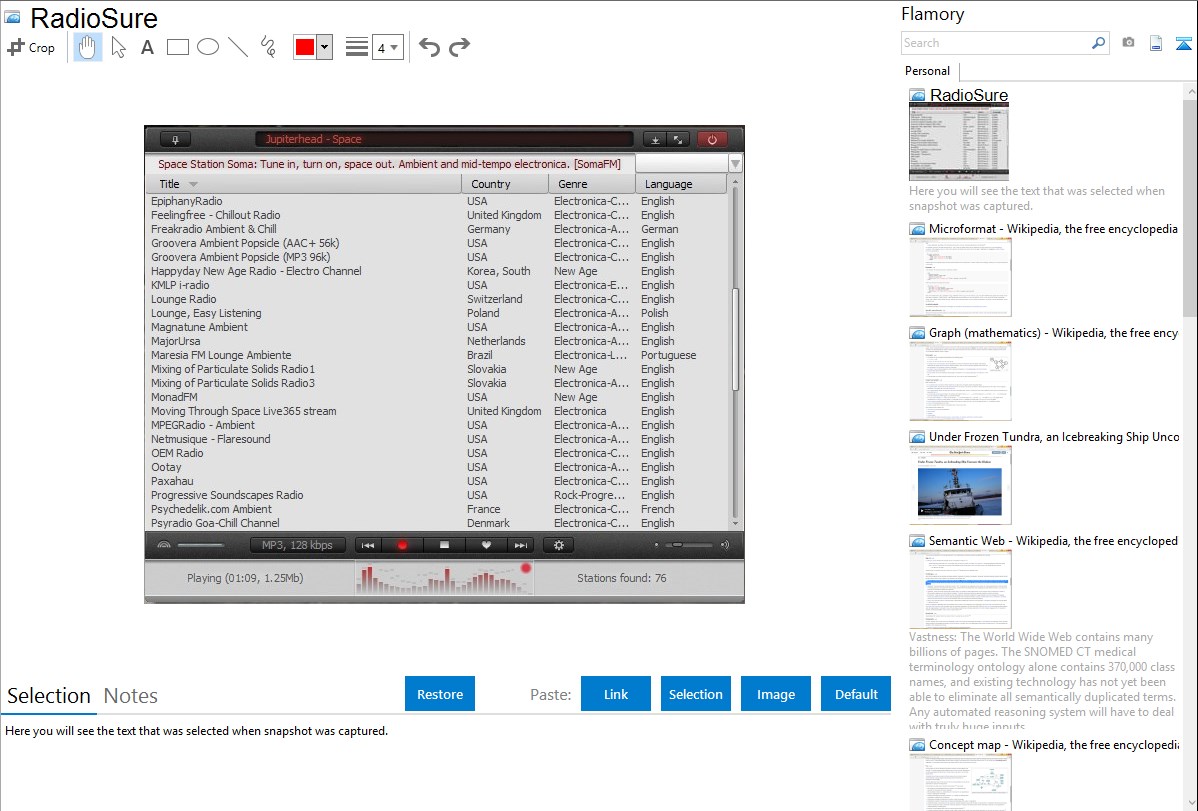This screenshot has height=811, width=1198.
Task: Select the straight line tool
Action: [x=238, y=47]
